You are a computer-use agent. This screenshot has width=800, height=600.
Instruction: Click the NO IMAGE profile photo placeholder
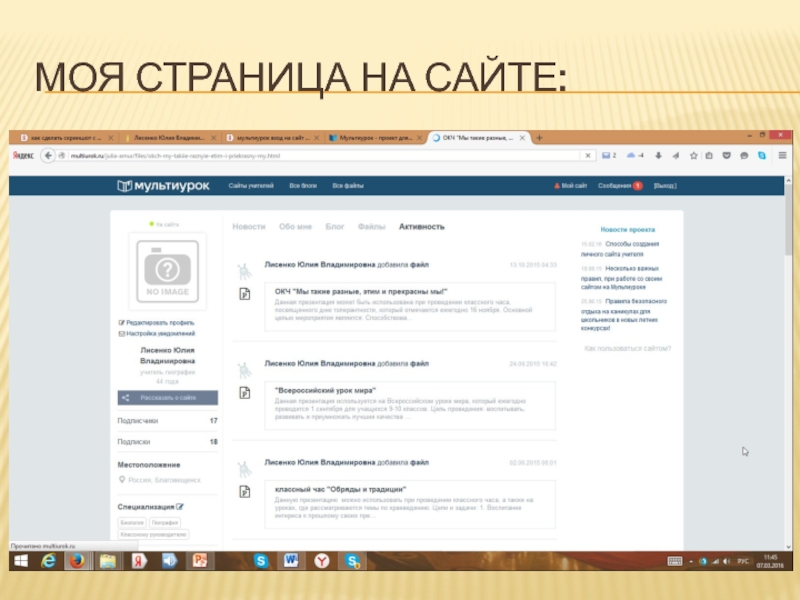pyautogui.click(x=167, y=268)
